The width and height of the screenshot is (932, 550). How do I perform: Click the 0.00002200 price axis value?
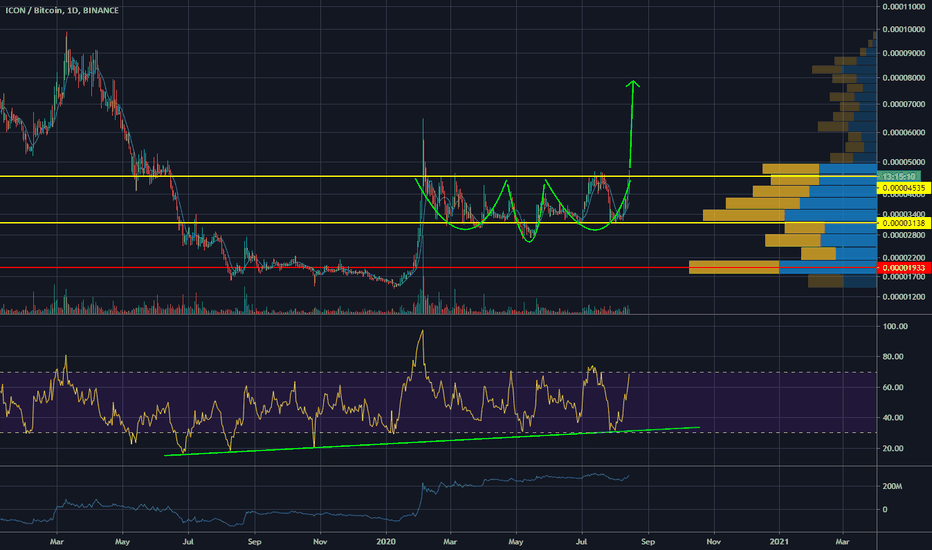click(903, 257)
